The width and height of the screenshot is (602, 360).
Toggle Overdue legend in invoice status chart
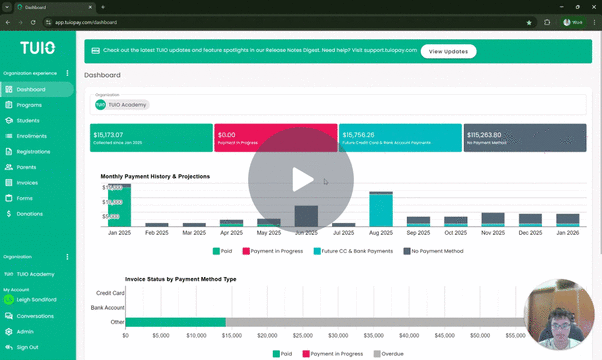click(389, 354)
